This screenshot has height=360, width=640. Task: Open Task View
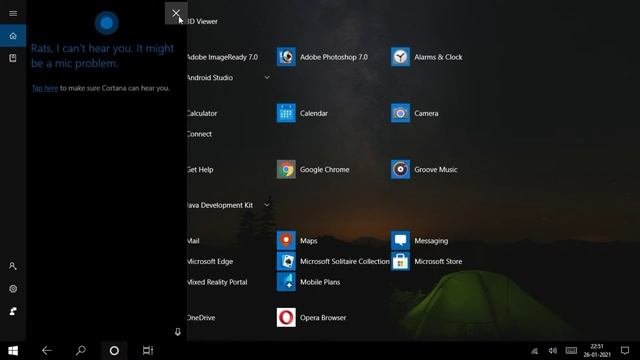[x=148, y=351]
